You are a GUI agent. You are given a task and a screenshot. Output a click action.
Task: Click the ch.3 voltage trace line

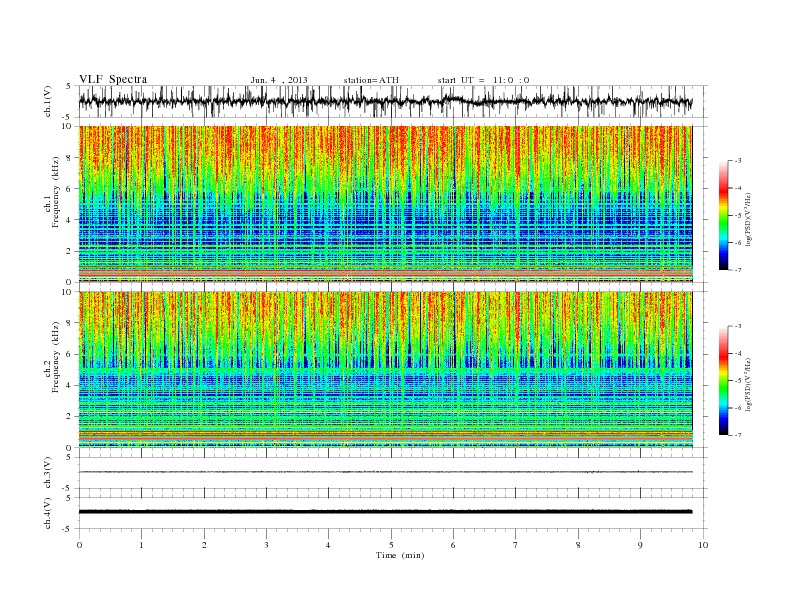(x=386, y=472)
